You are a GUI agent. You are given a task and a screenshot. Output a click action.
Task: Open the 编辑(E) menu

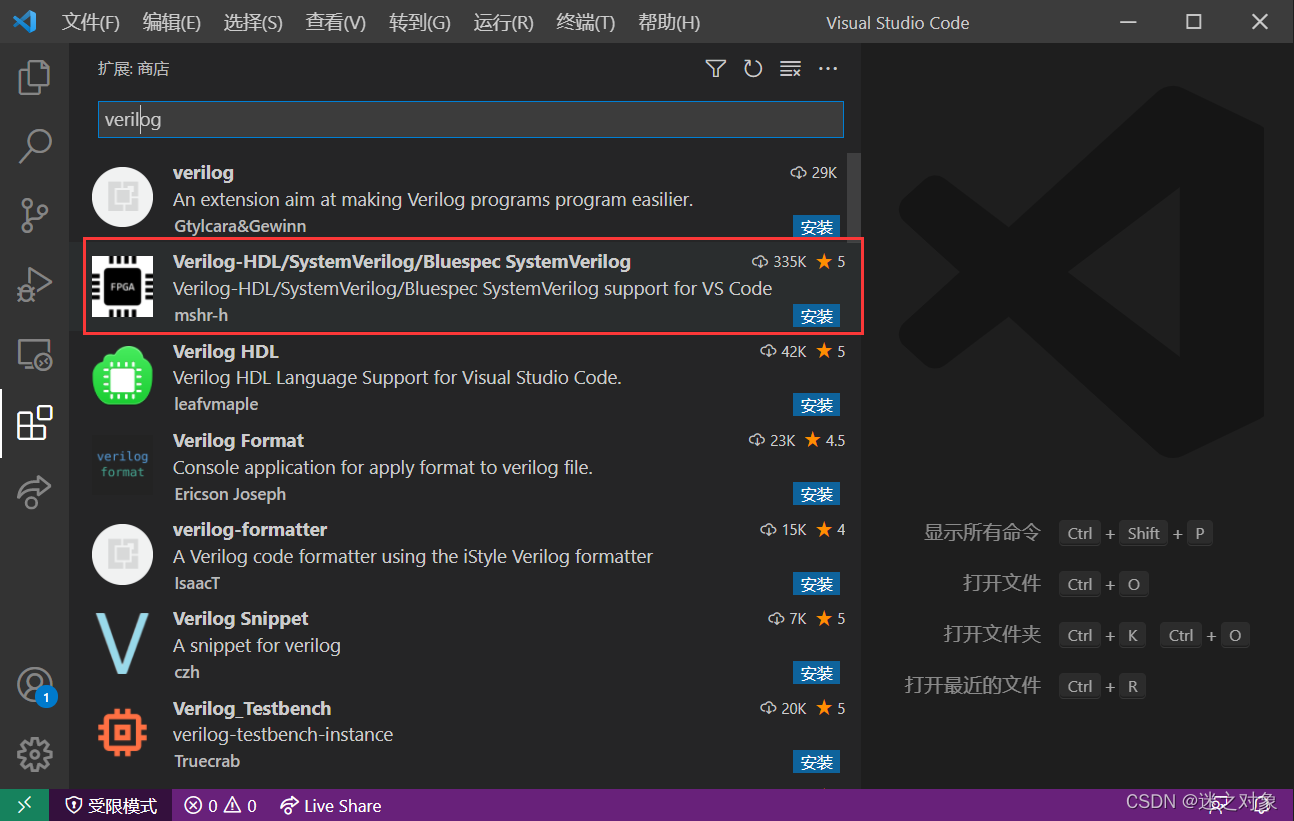[x=172, y=22]
